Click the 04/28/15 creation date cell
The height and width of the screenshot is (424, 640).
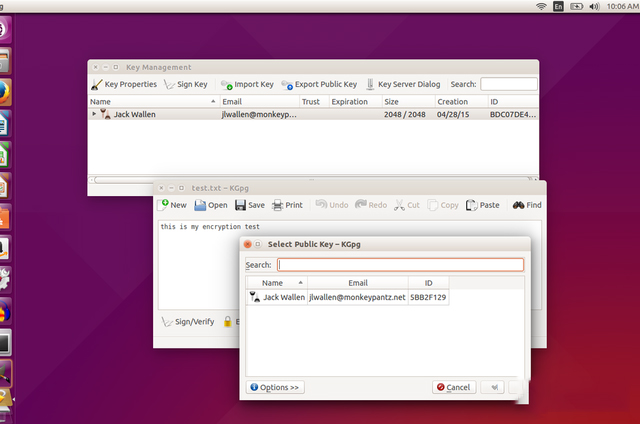pyautogui.click(x=453, y=115)
